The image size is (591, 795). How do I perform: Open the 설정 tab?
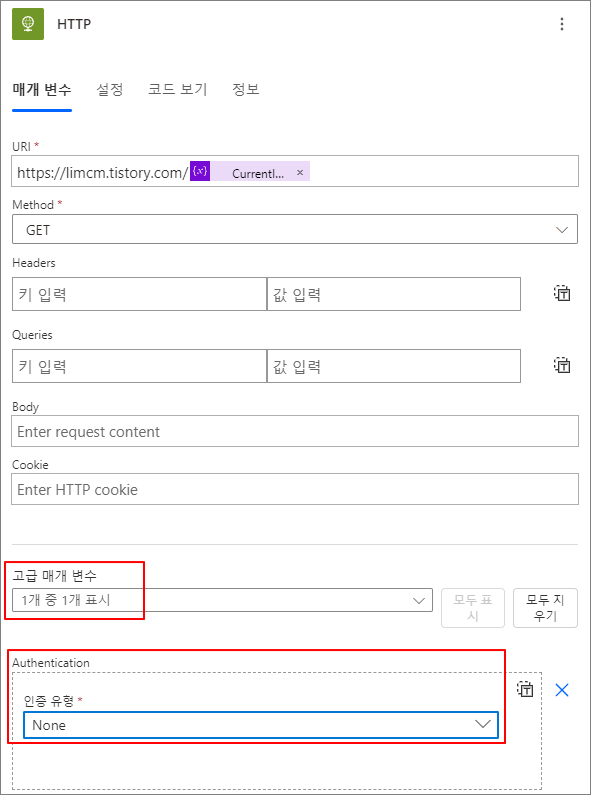pyautogui.click(x=110, y=90)
